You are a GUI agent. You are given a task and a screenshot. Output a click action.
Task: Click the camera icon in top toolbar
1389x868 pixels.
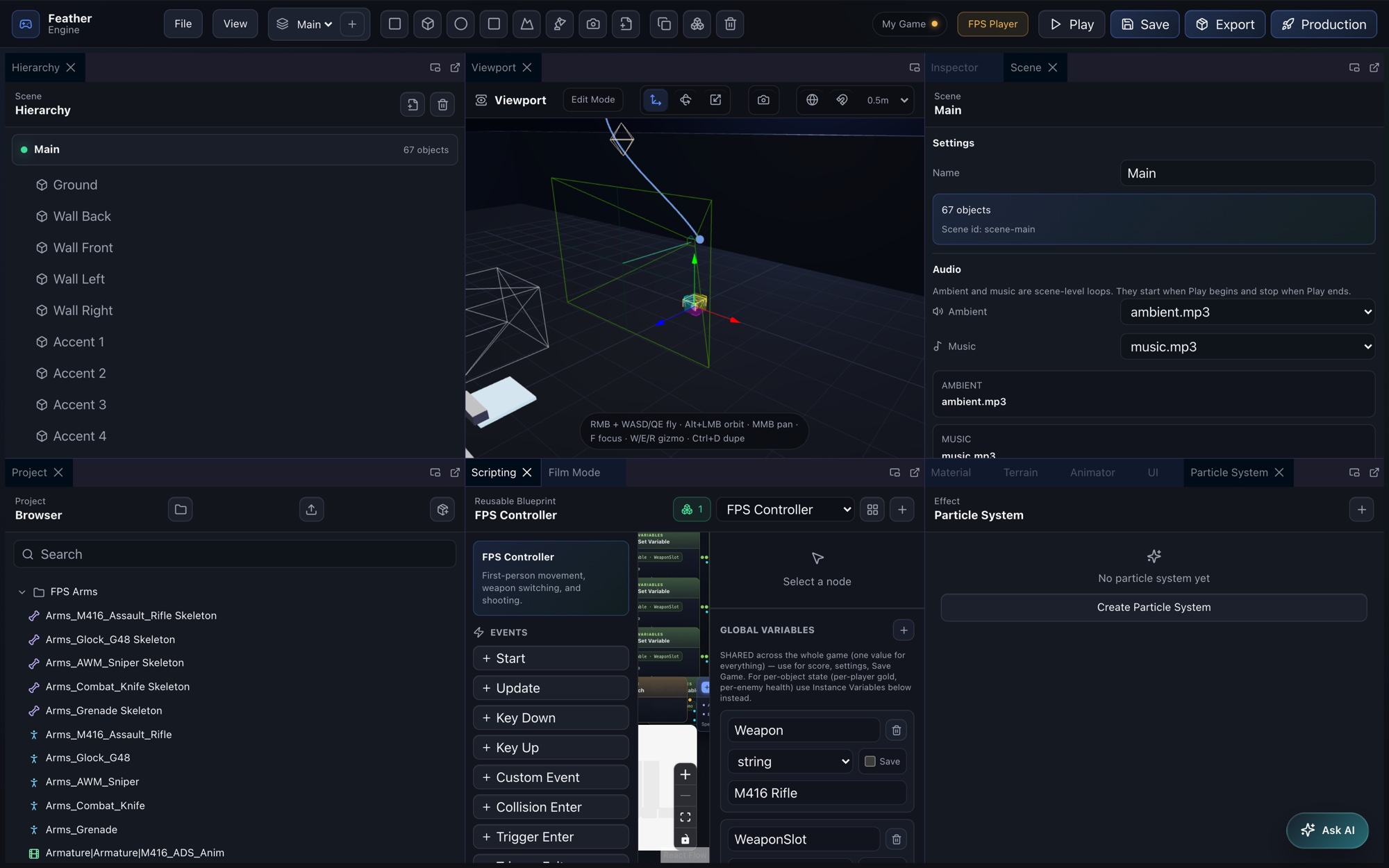pyautogui.click(x=593, y=24)
